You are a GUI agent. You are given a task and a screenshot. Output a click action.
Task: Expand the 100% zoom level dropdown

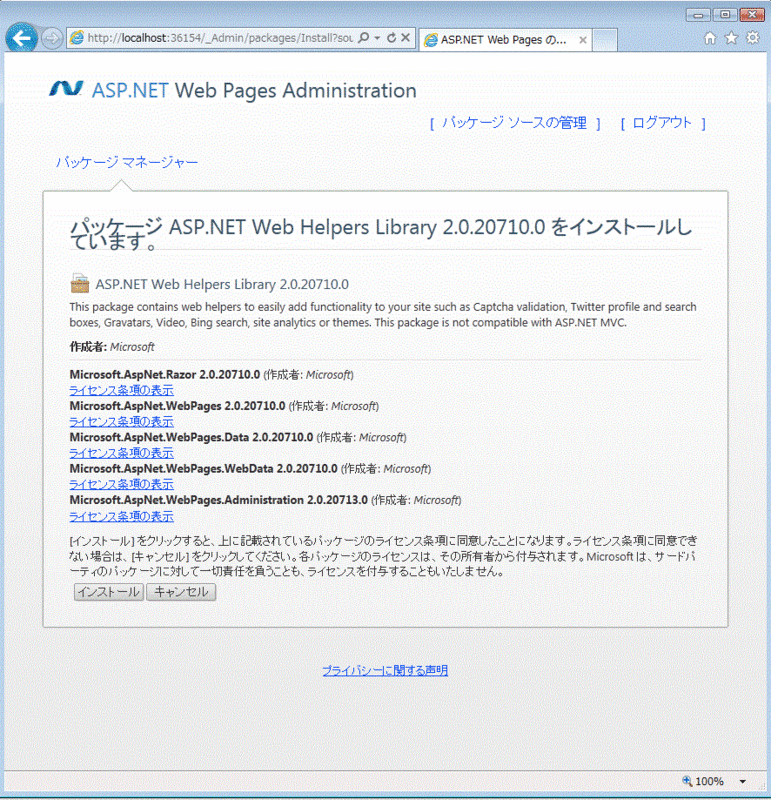743,781
